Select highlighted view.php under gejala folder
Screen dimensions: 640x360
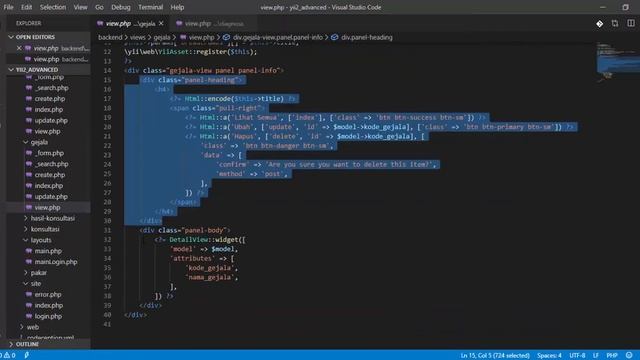[x=48, y=207]
